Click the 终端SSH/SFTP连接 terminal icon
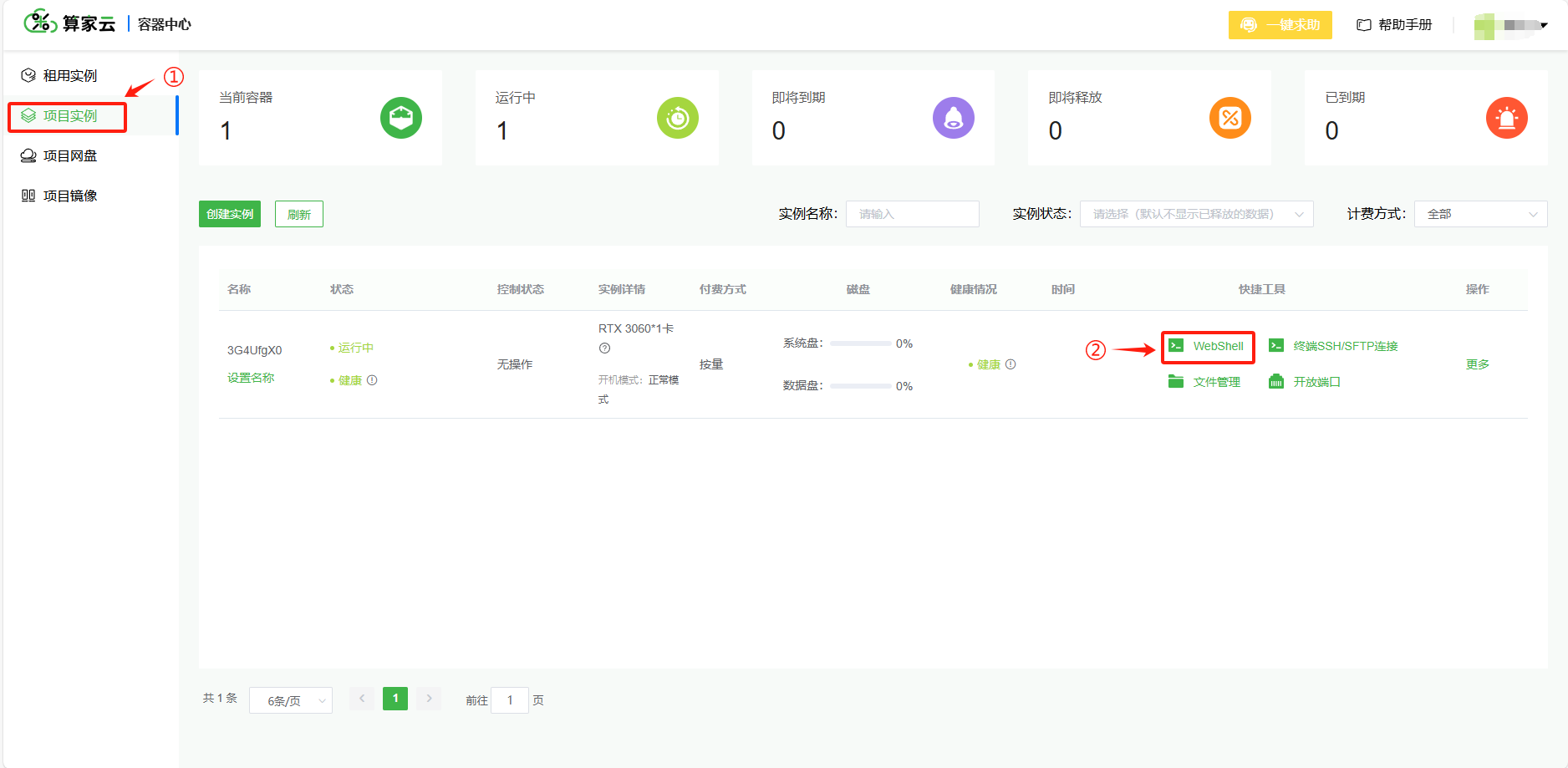 1276,345
